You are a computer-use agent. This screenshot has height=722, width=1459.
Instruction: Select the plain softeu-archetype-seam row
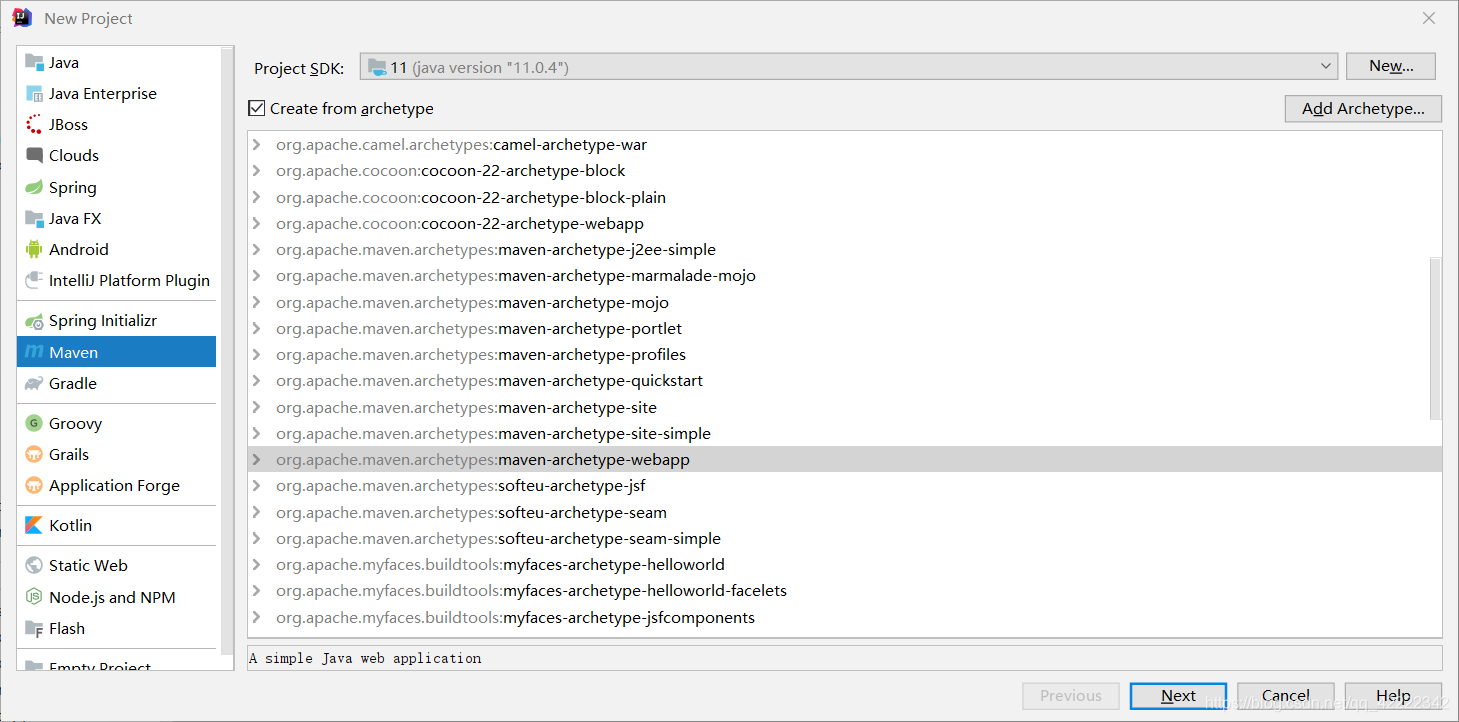pyautogui.click(x=845, y=512)
